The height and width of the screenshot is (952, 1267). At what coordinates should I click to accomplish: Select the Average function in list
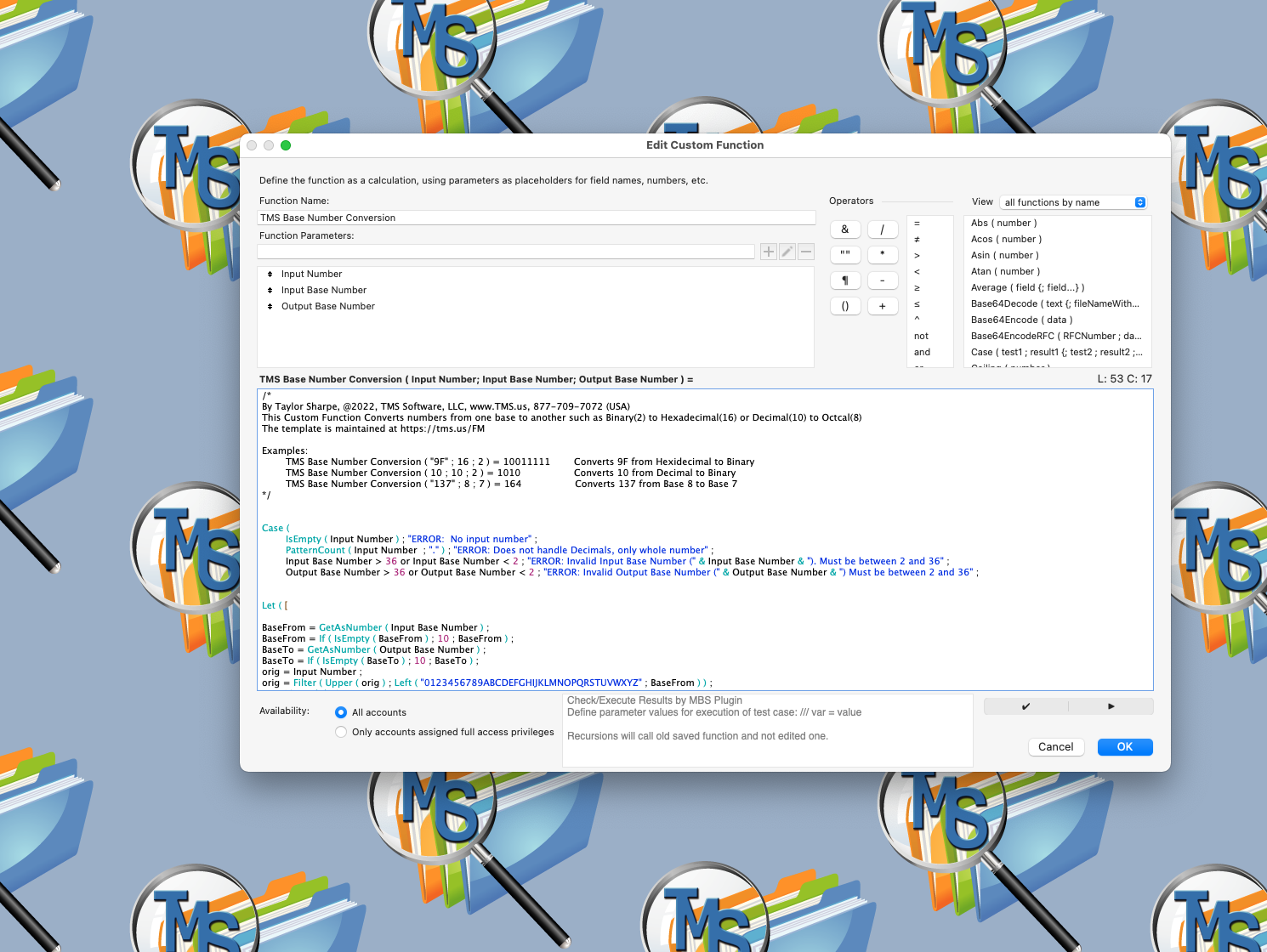pyautogui.click(x=1058, y=288)
